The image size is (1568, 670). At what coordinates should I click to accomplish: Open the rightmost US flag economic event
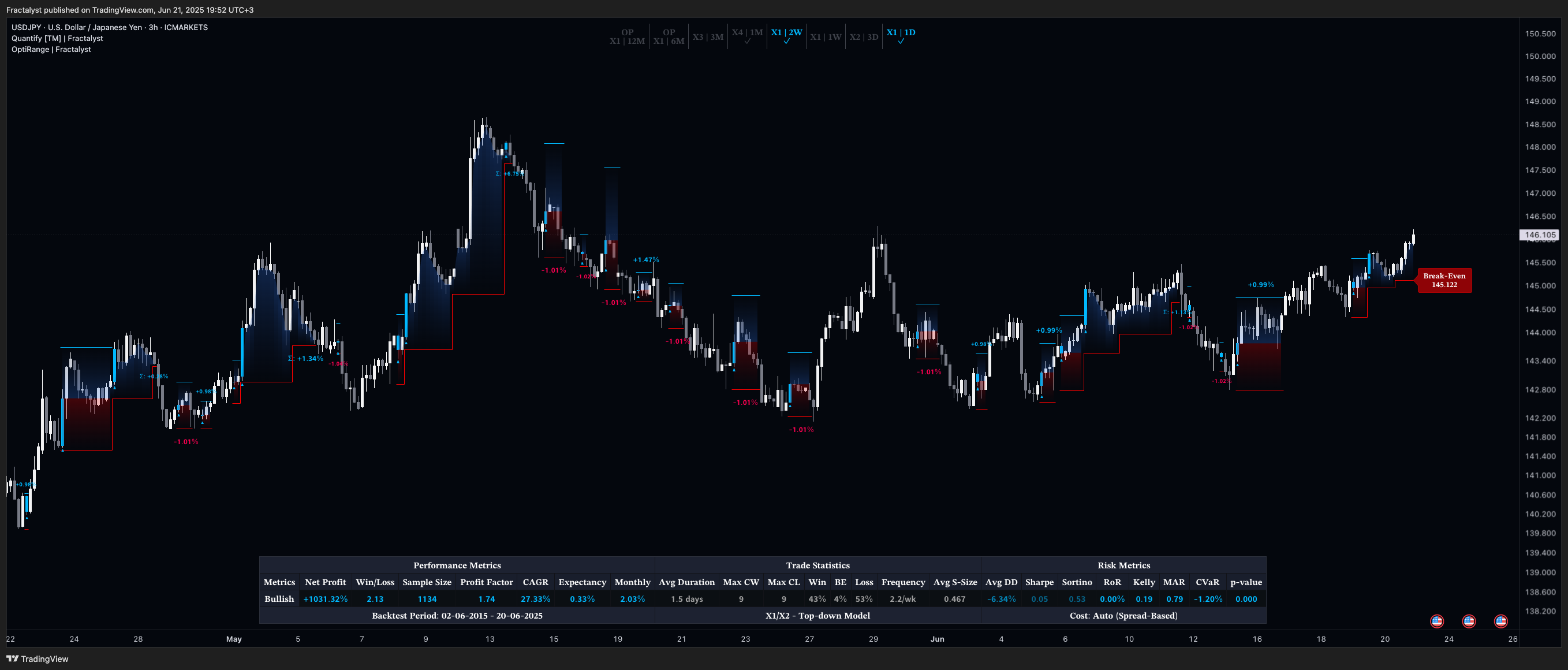(1501, 621)
